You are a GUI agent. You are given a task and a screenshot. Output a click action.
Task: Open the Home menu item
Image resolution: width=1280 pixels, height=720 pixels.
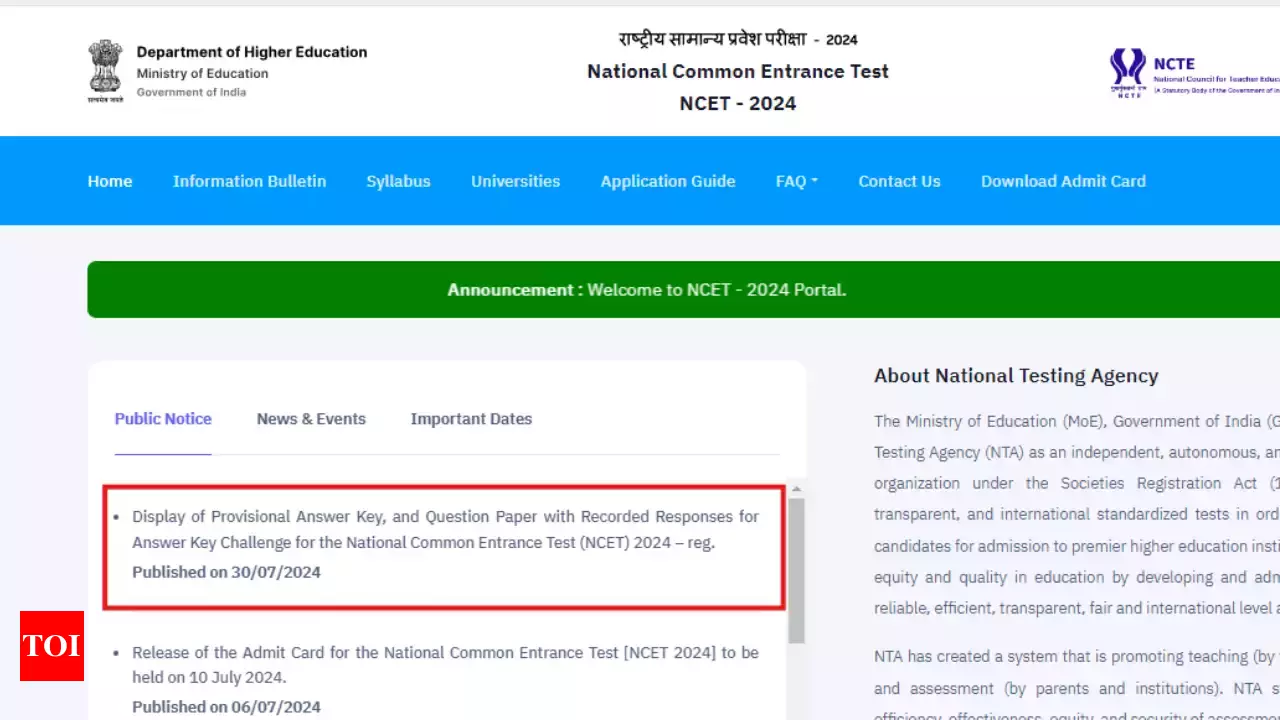(110, 181)
